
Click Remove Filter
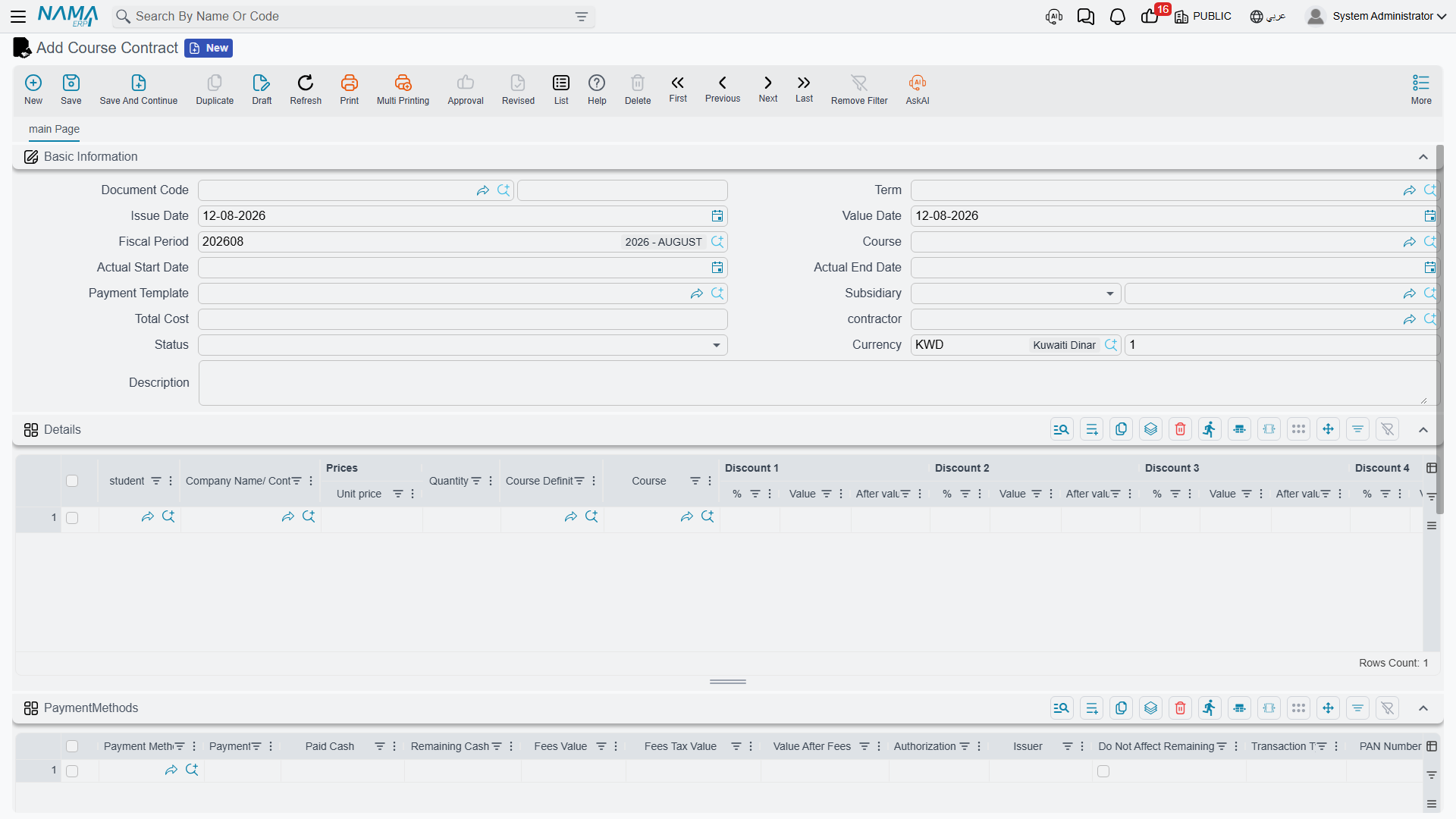[859, 89]
